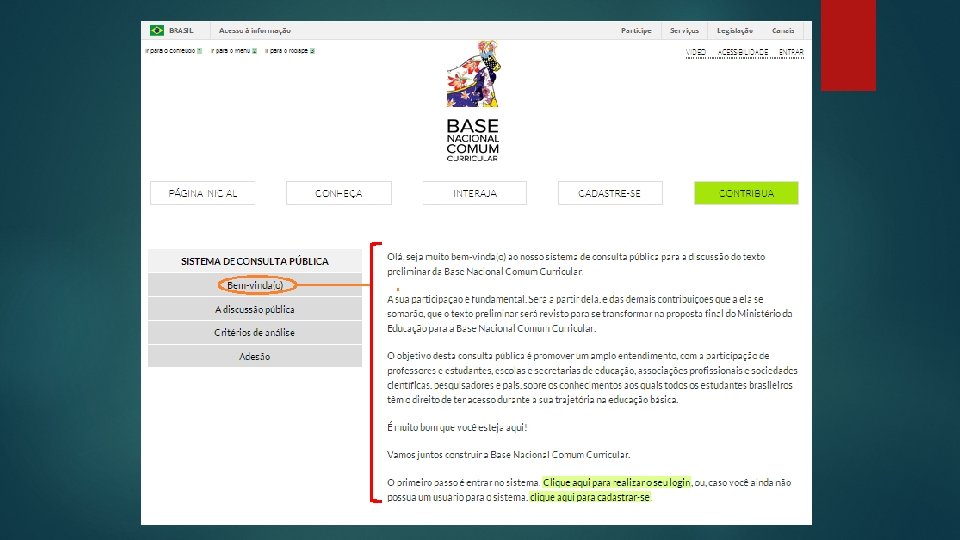Click the green CONTRIBUA button

tap(746, 193)
